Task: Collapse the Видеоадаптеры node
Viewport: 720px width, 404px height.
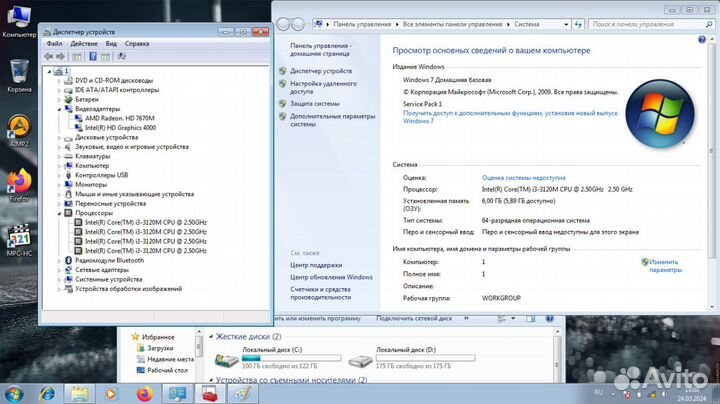Action: [59, 109]
